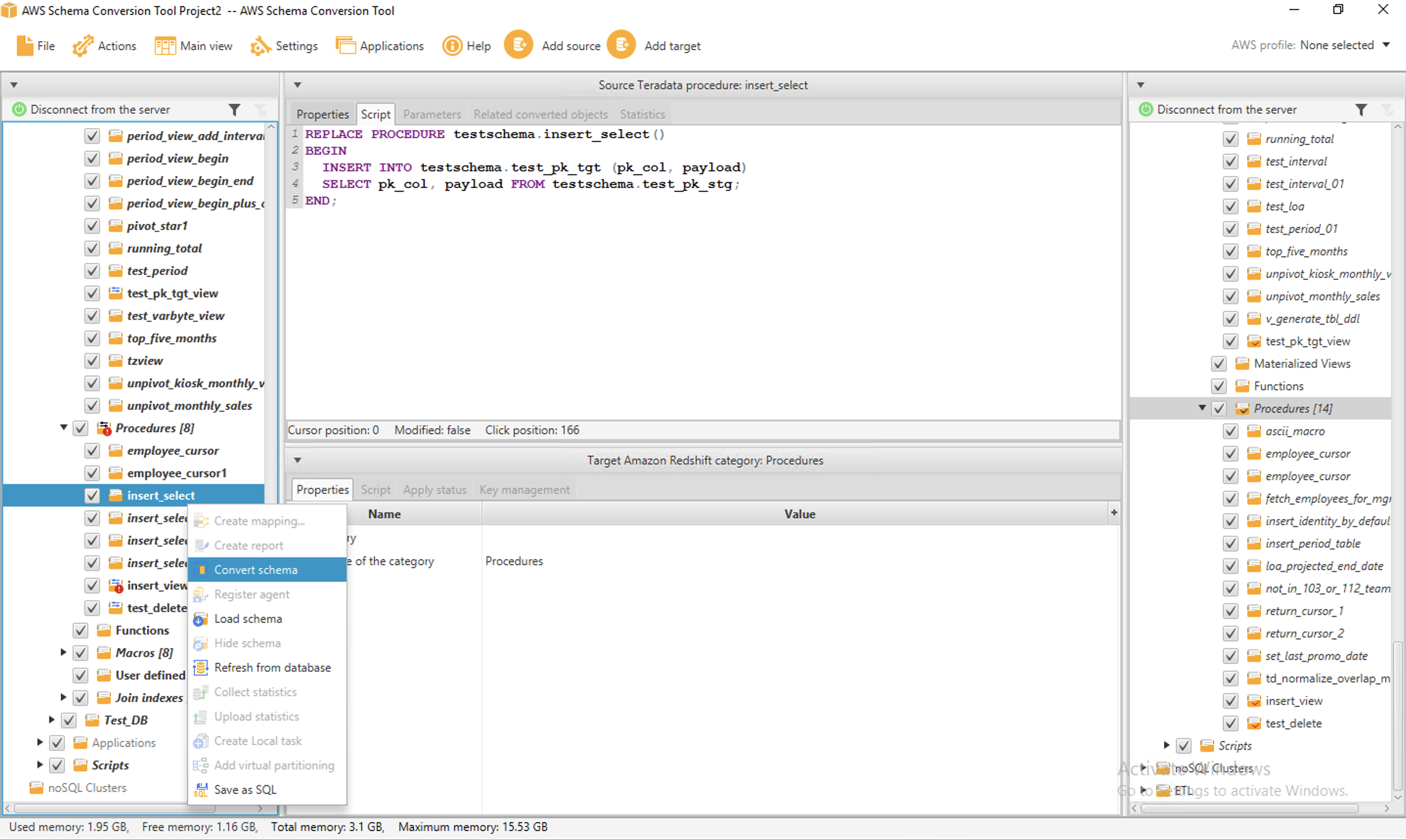Choose Convert schema from context menu
The height and width of the screenshot is (840, 1406).
(255, 570)
